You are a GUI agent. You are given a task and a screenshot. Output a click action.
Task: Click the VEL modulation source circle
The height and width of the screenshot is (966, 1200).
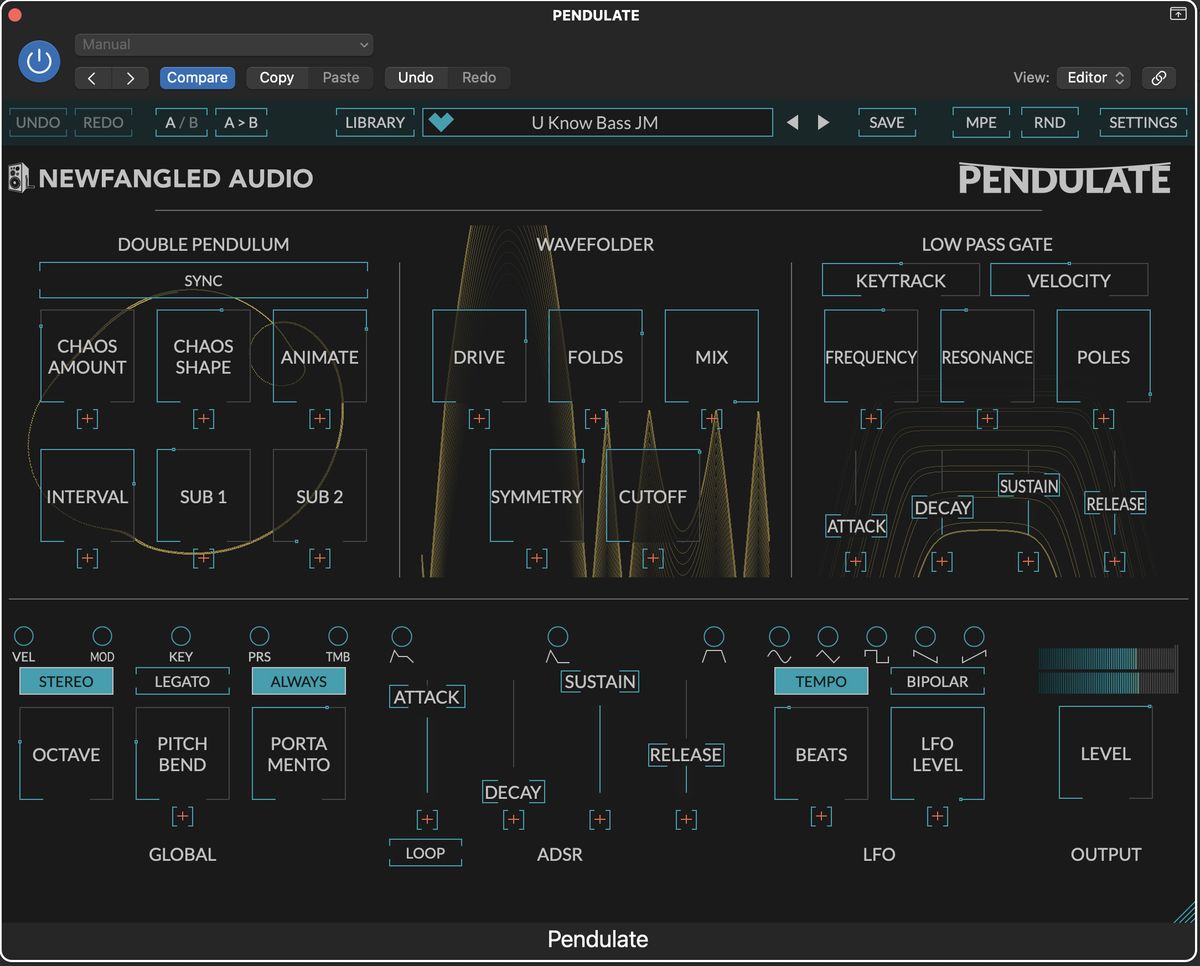(x=24, y=636)
